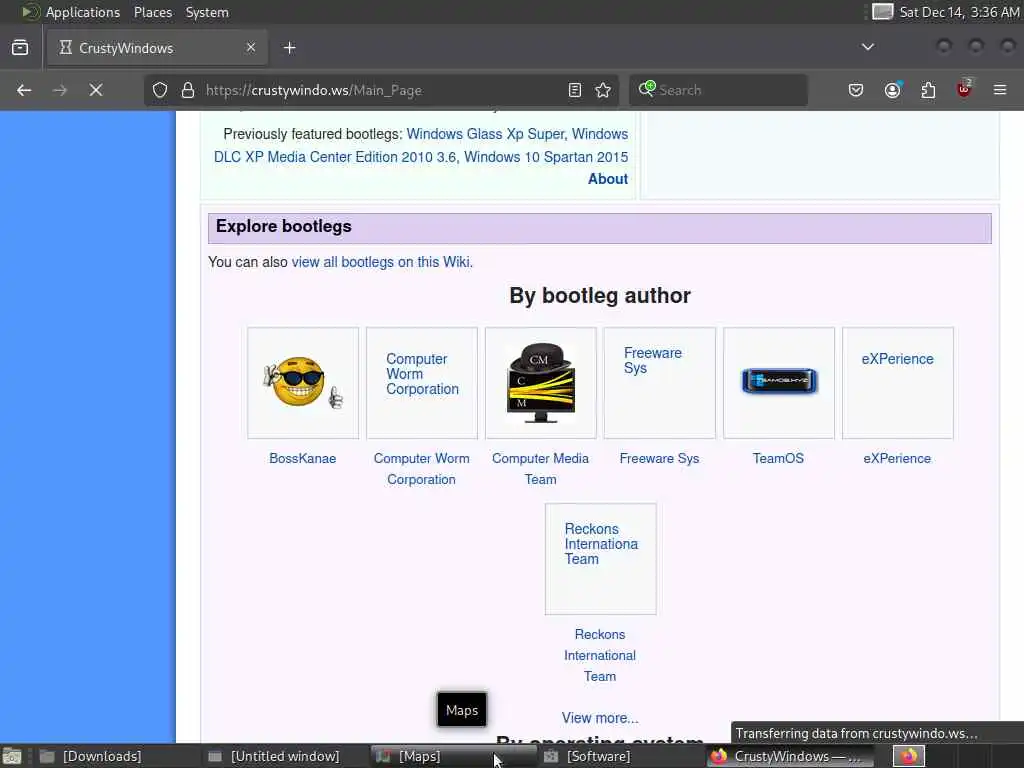
Task: Click the View more... link
Action: [x=600, y=718]
